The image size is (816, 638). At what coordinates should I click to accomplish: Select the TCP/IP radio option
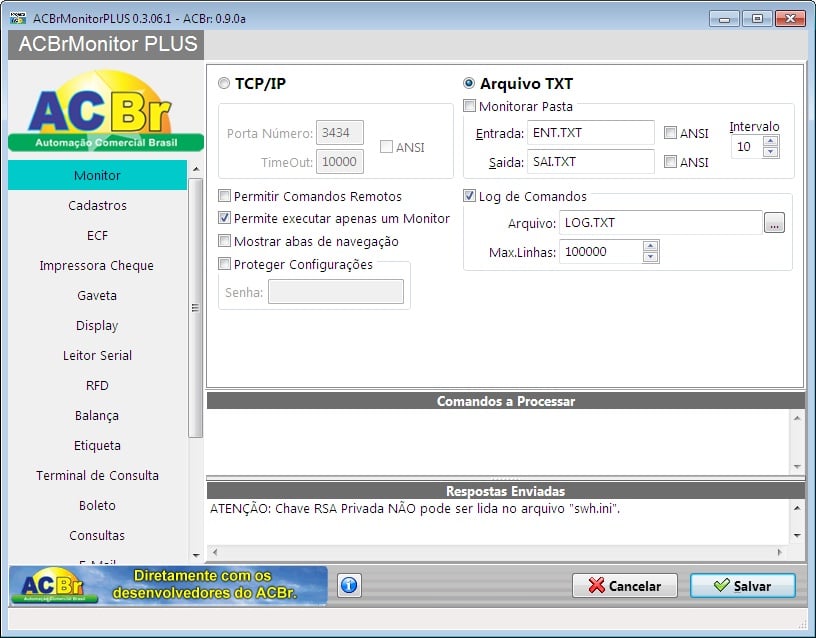click(224, 83)
